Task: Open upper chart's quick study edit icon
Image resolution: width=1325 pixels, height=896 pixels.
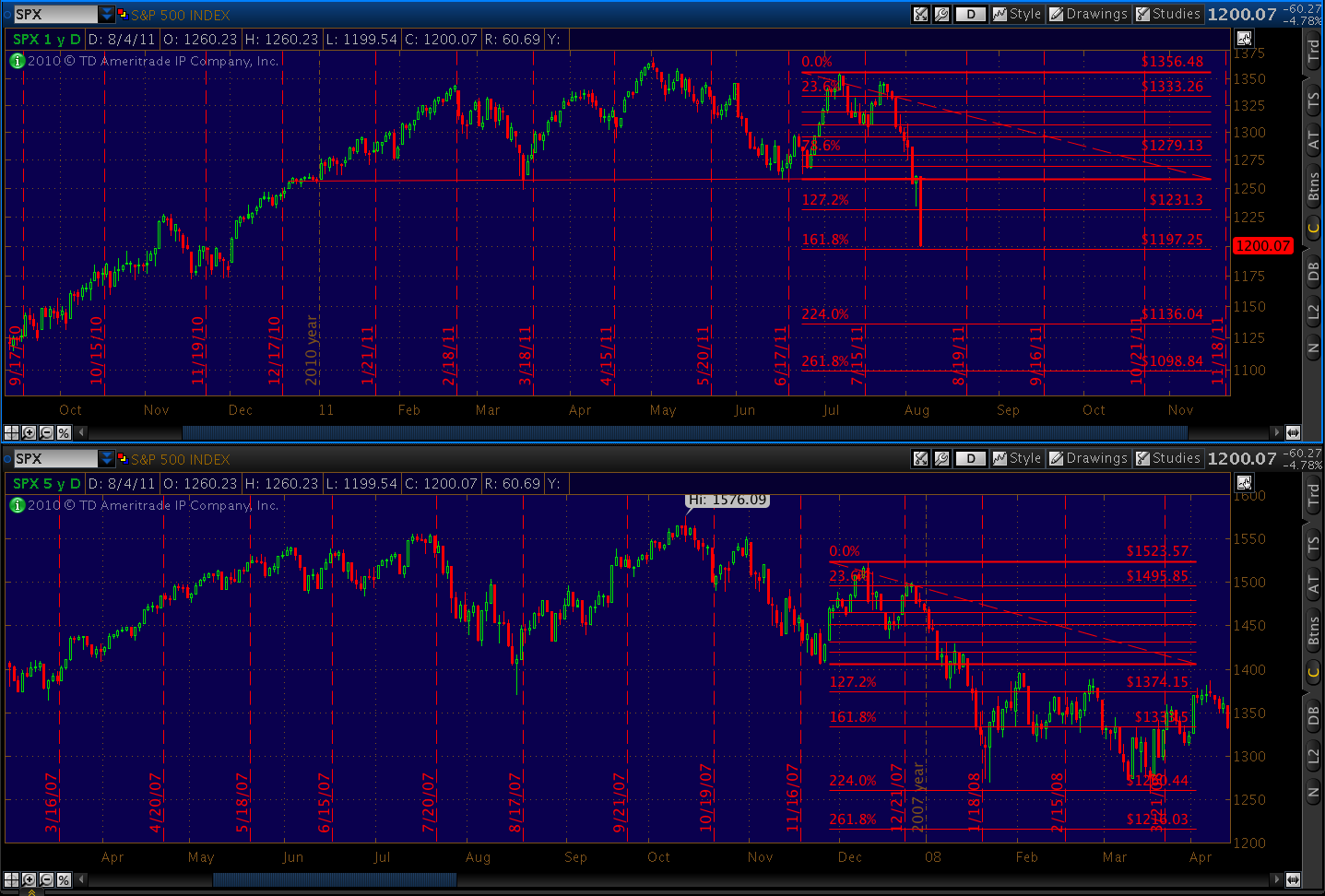Action: point(920,14)
